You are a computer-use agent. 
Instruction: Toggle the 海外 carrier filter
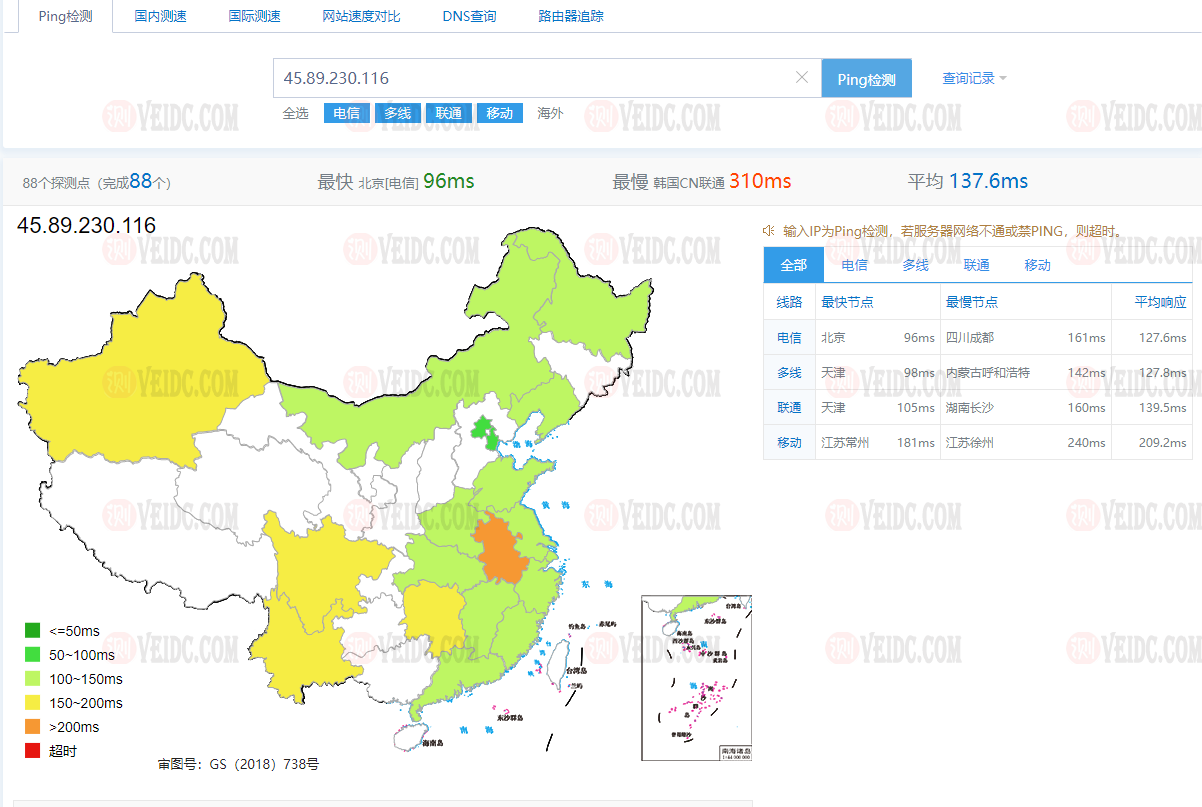(550, 113)
